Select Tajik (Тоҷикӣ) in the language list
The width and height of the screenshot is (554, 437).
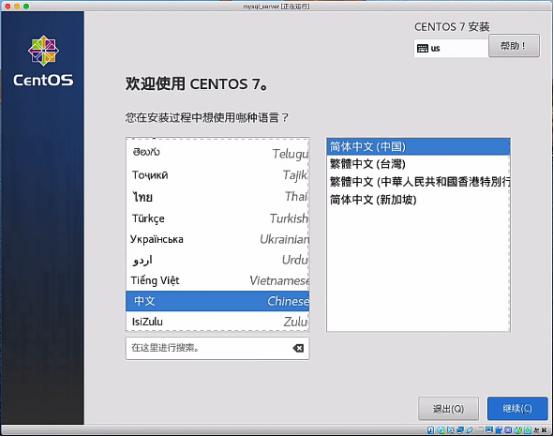pyautogui.click(x=217, y=175)
